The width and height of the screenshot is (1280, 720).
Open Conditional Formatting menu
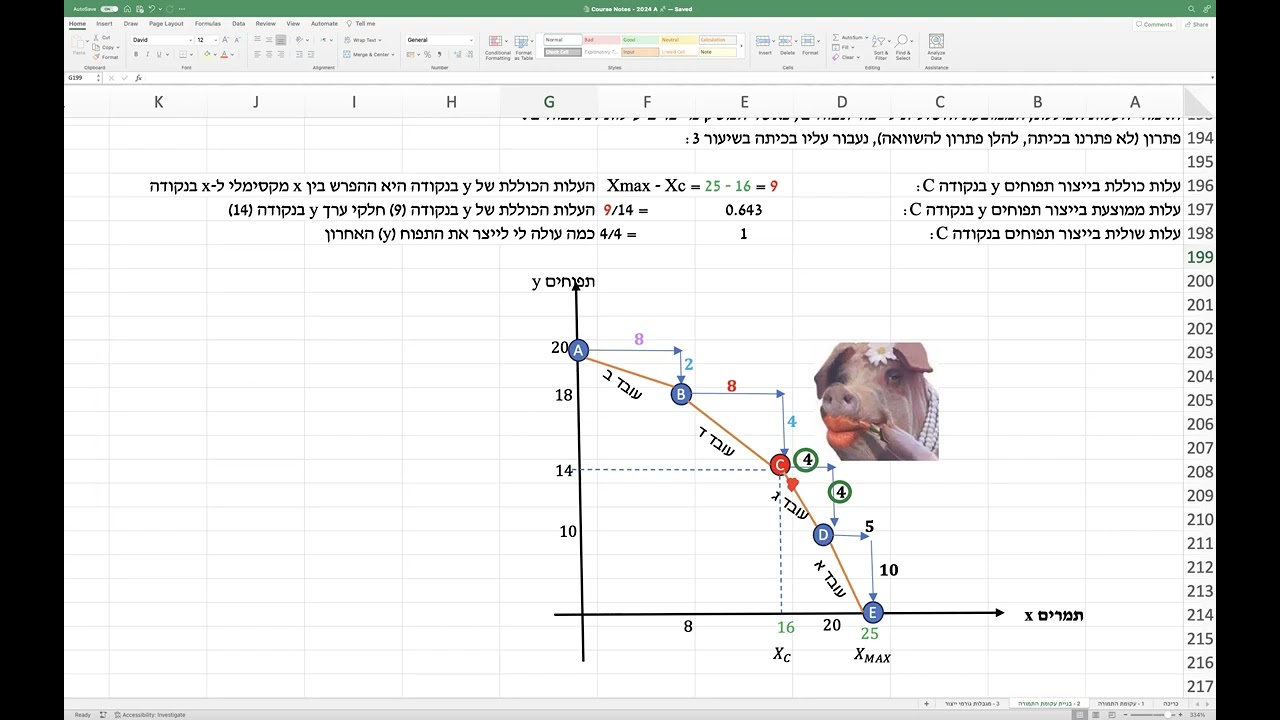(498, 46)
